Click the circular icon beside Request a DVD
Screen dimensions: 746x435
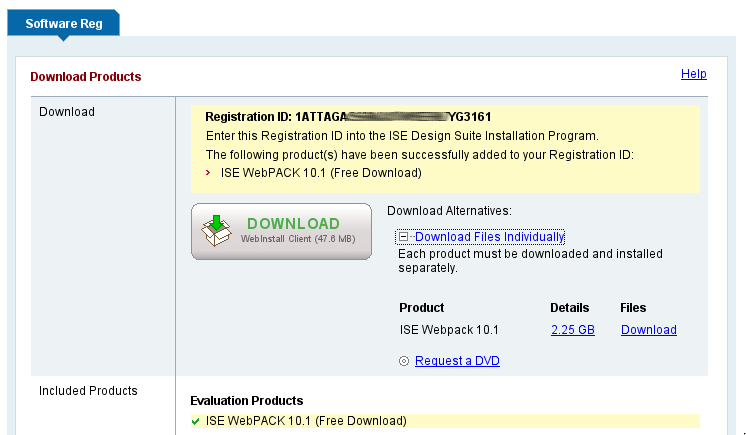coord(404,361)
